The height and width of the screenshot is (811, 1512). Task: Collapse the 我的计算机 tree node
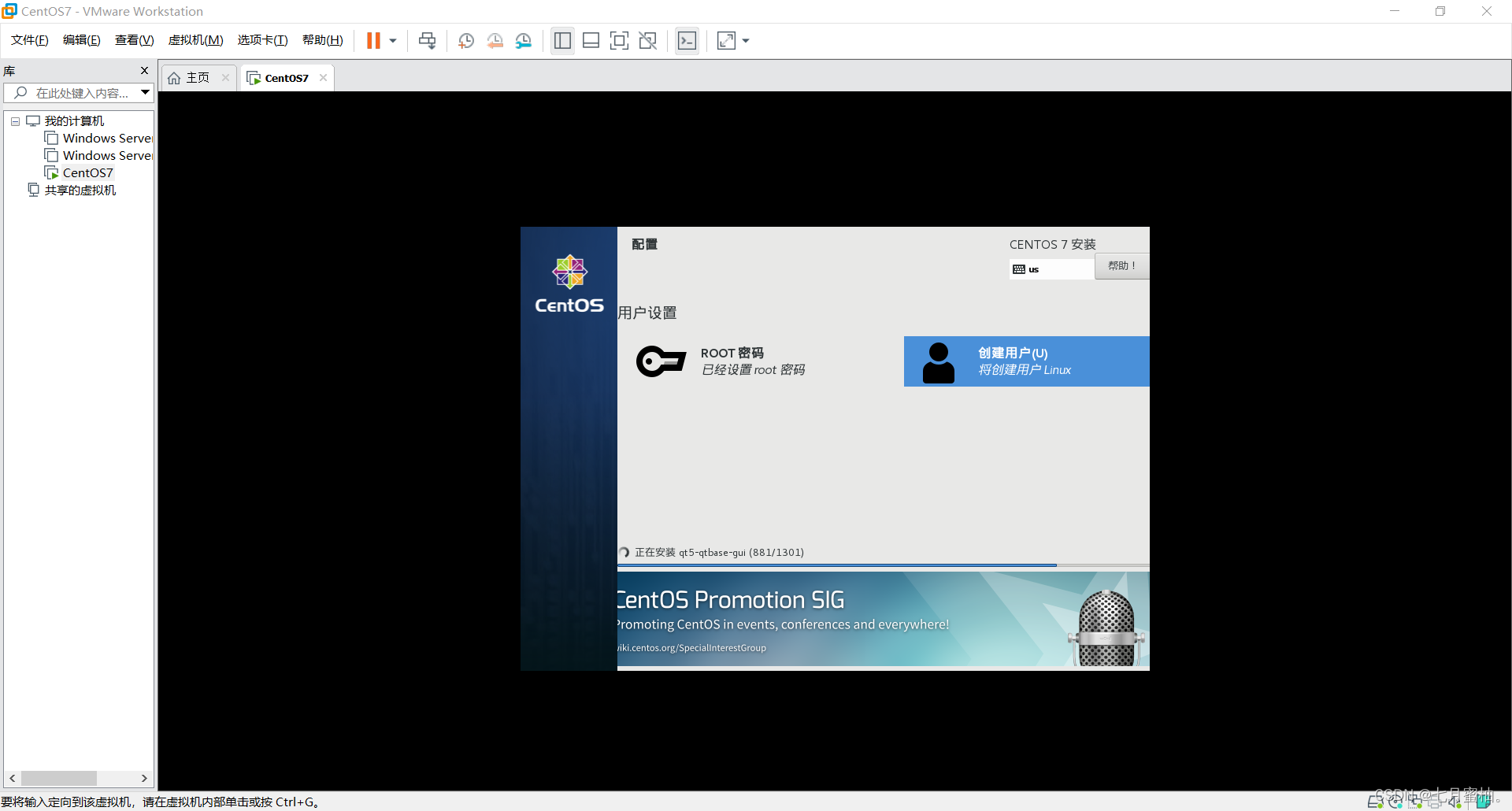(15, 121)
